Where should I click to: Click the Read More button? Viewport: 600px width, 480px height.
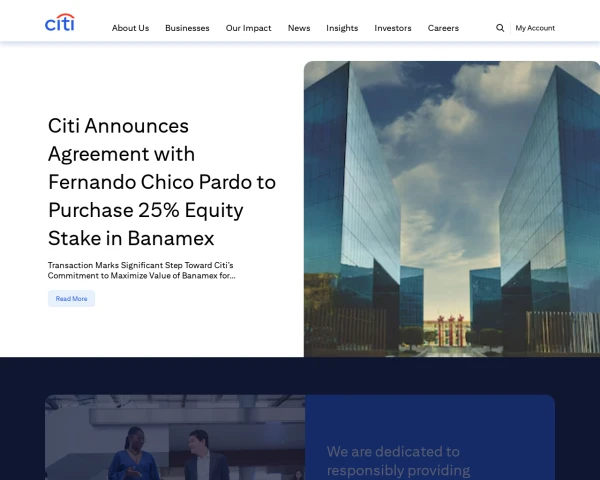coord(71,299)
